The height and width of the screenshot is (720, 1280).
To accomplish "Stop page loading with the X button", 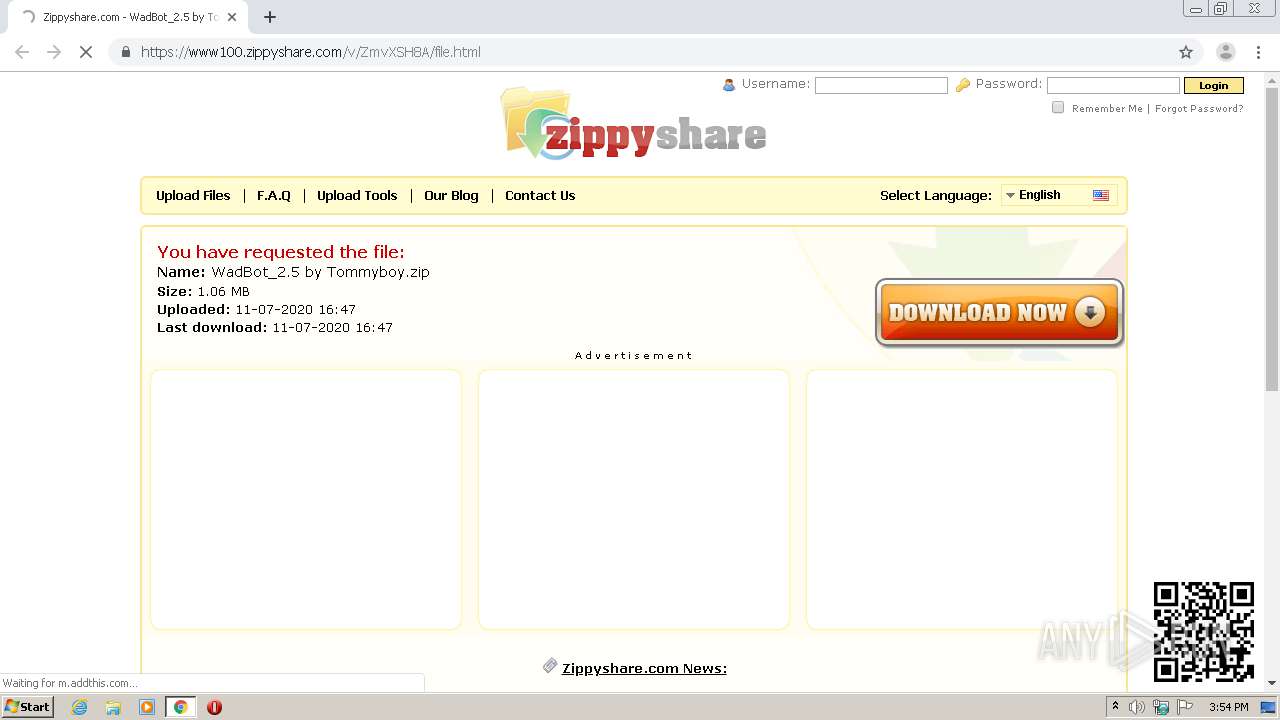I will tap(86, 52).
